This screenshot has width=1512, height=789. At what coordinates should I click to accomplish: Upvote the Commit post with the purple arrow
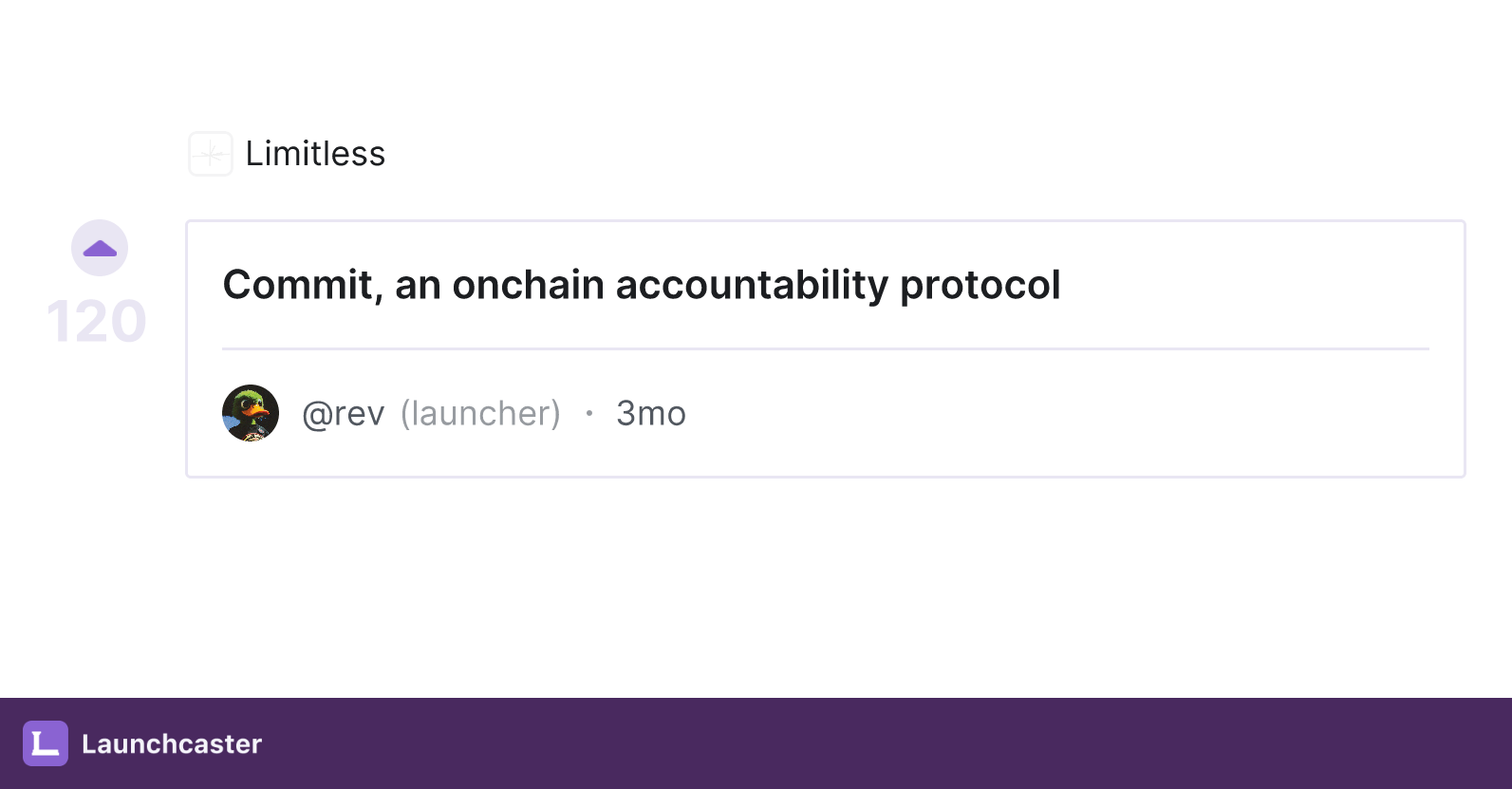tap(100, 249)
